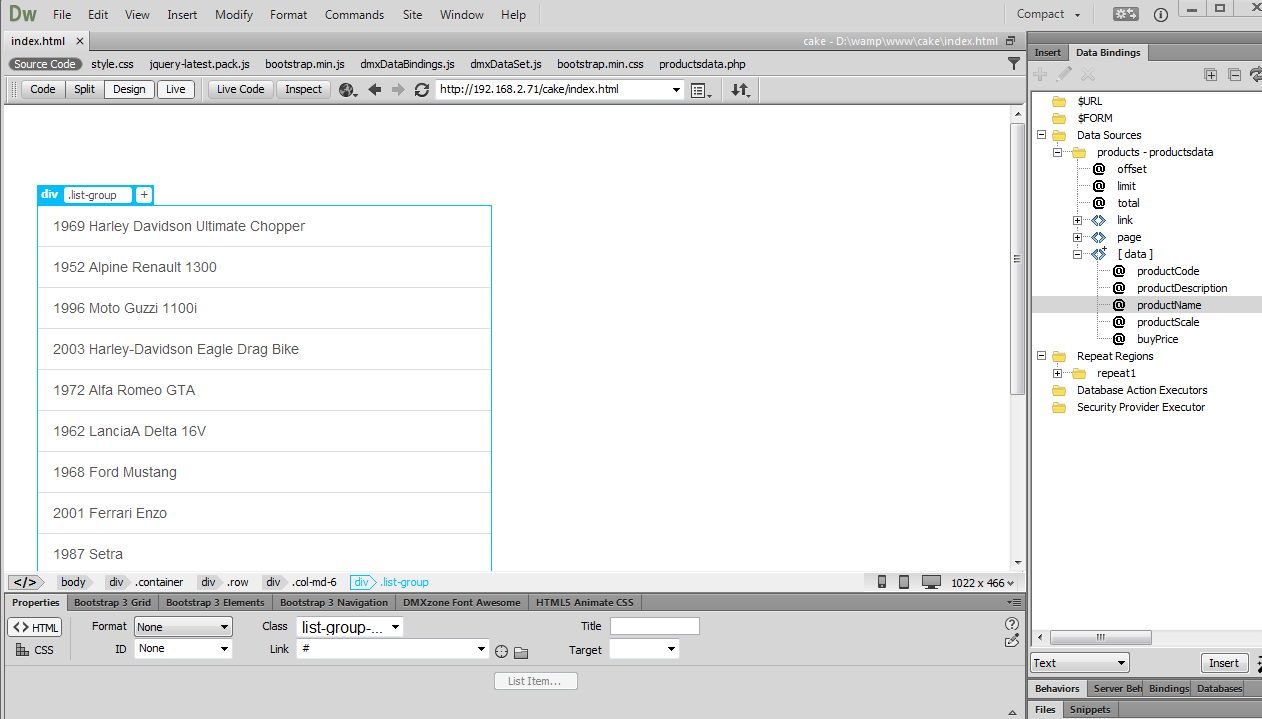
Task: Open the Class dropdown showing list-group
Action: click(350, 627)
